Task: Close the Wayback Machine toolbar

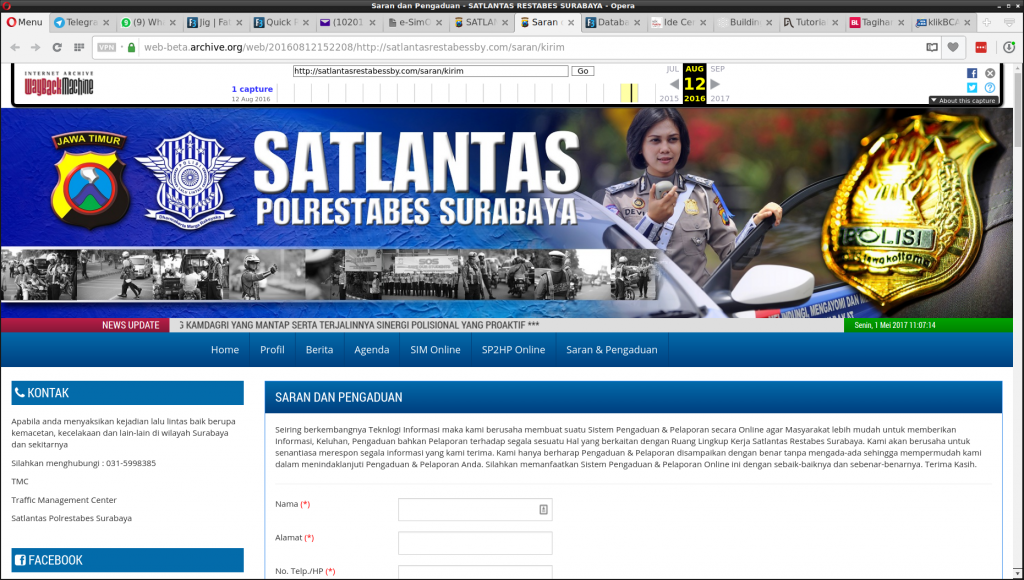Action: pyautogui.click(x=990, y=73)
